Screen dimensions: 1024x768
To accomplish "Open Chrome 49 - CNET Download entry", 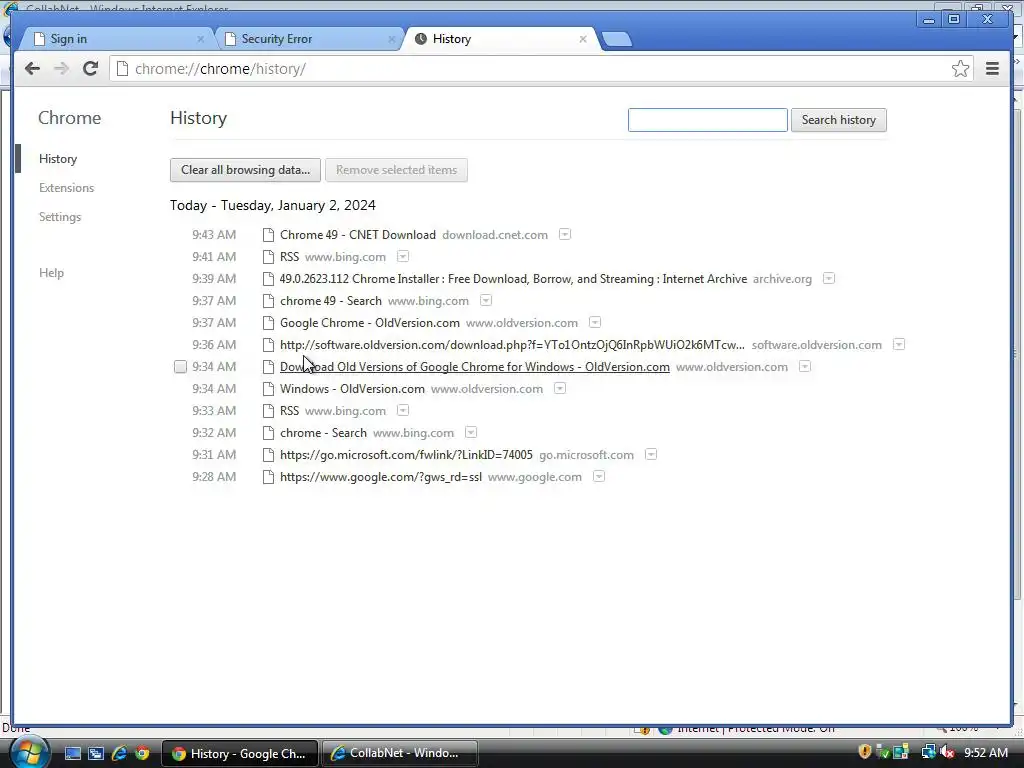I will (357, 234).
